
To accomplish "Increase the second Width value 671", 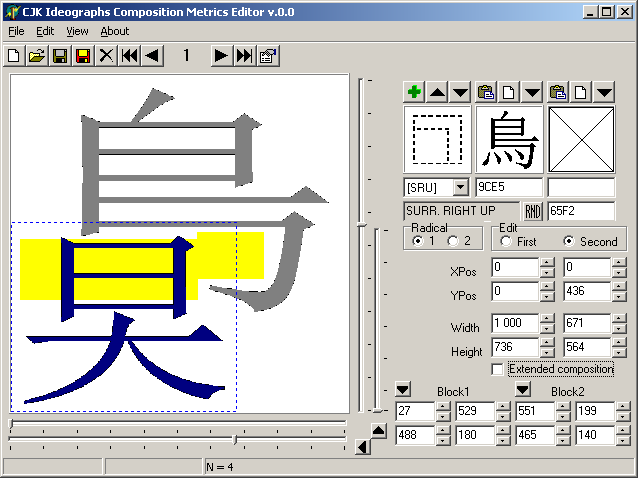I will click(618, 319).
